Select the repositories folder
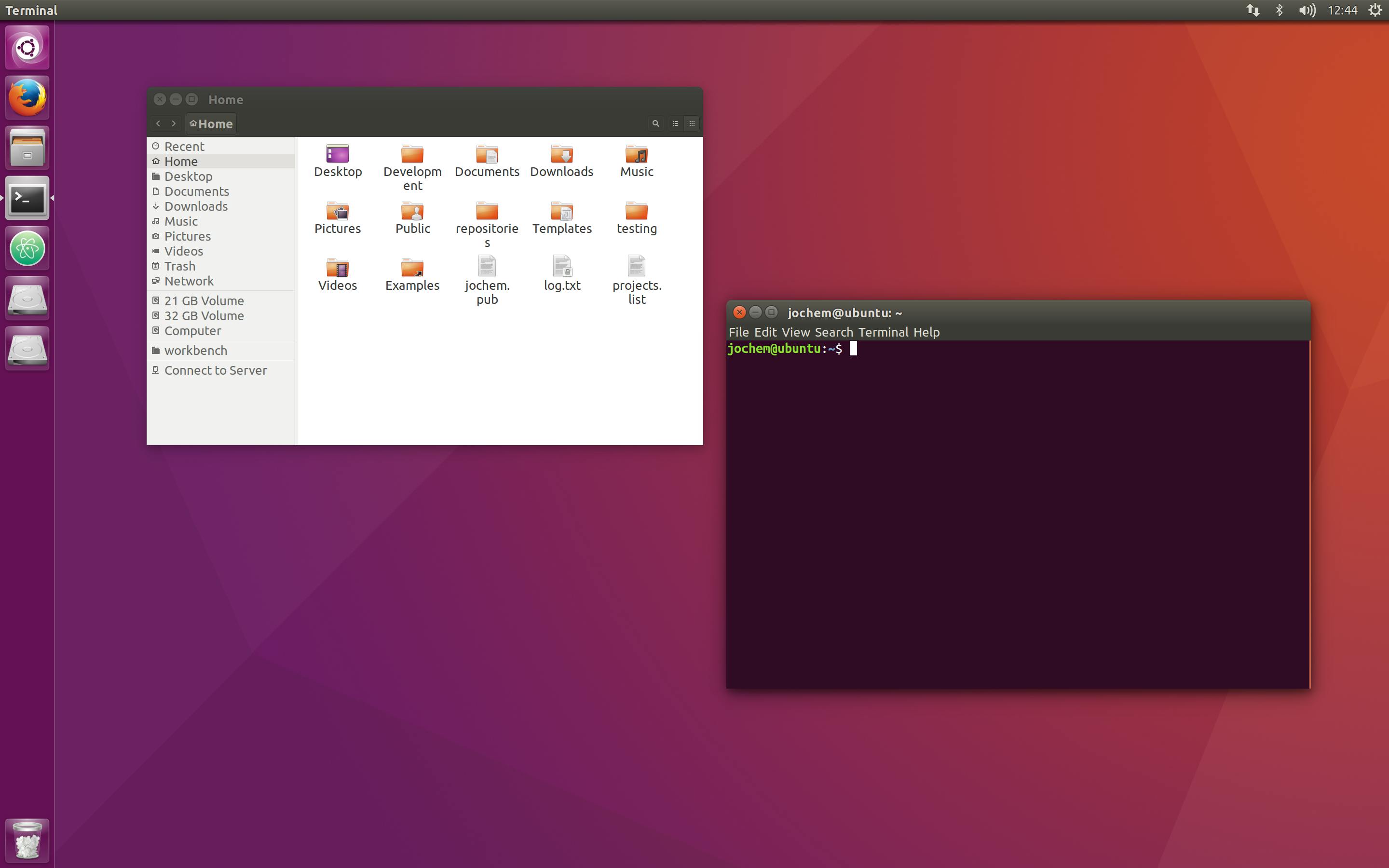 point(487,211)
